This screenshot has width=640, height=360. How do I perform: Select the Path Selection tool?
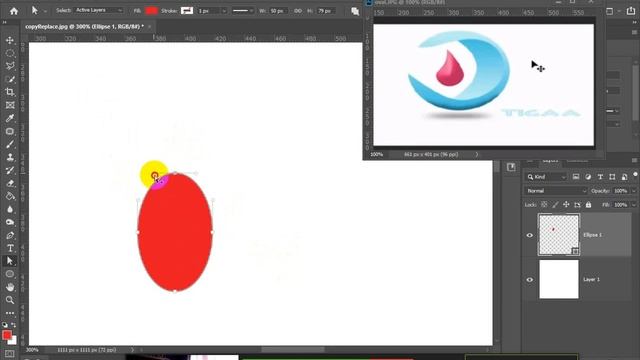coord(10,261)
